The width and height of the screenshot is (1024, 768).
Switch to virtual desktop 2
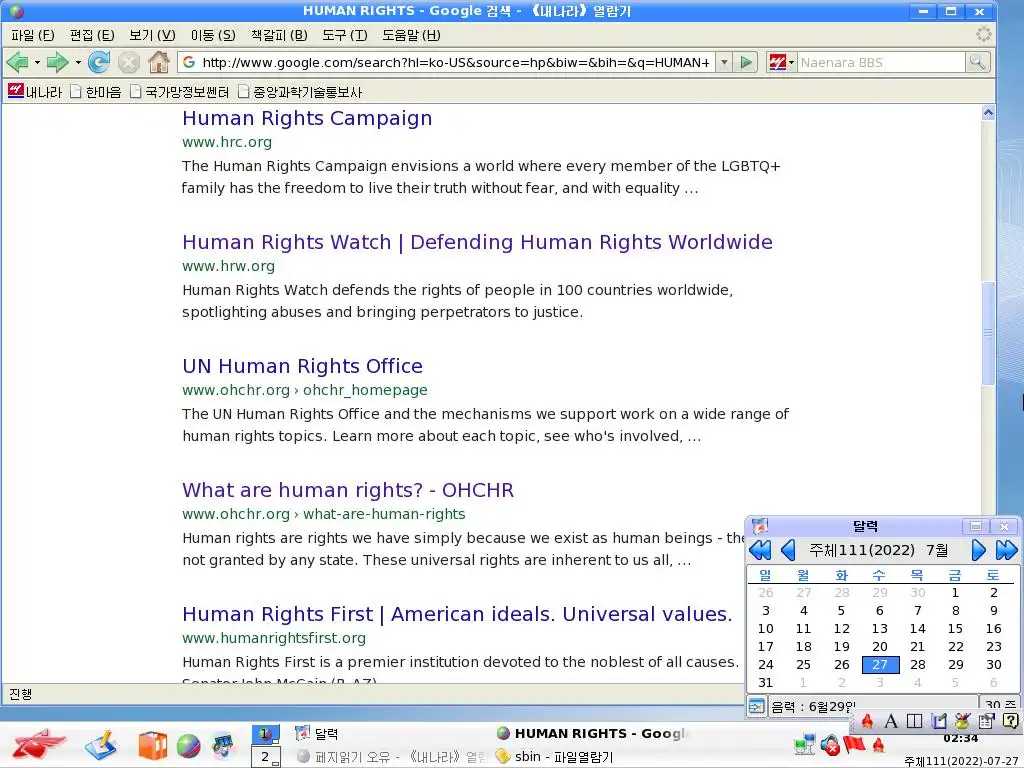pos(266,757)
